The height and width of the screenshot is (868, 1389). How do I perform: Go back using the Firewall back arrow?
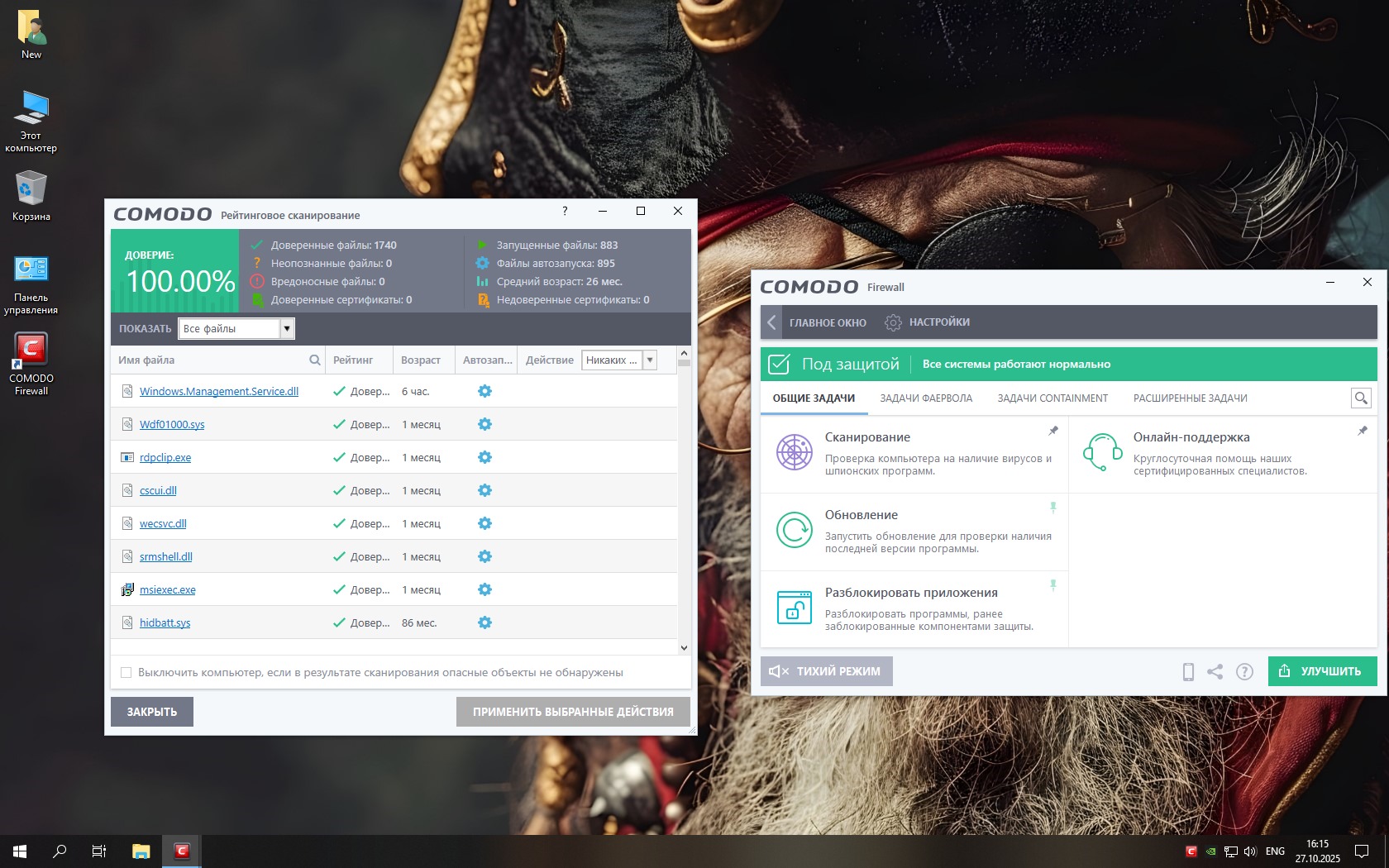click(771, 322)
